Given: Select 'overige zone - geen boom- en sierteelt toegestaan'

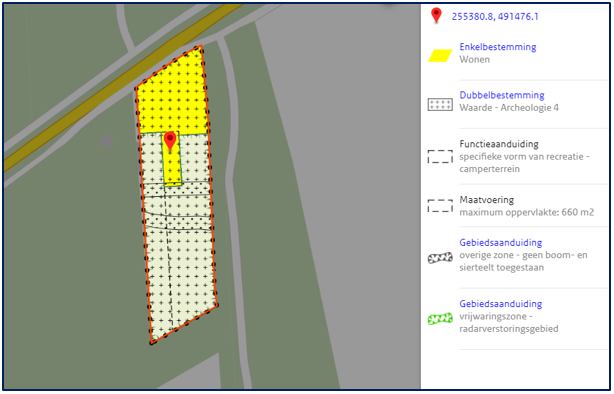Looking at the screenshot, I should click(x=523, y=261).
